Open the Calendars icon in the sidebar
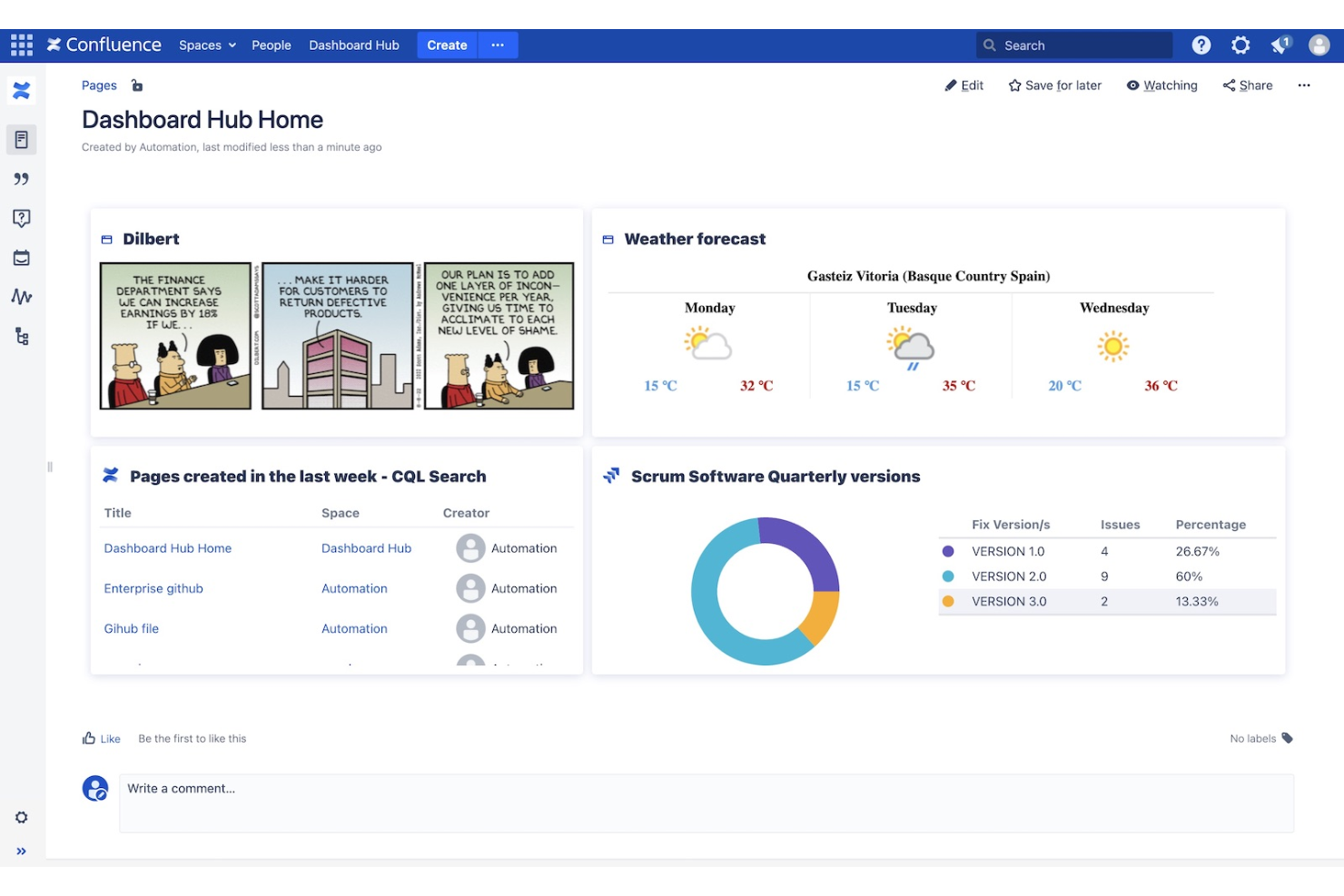 pos(22,258)
